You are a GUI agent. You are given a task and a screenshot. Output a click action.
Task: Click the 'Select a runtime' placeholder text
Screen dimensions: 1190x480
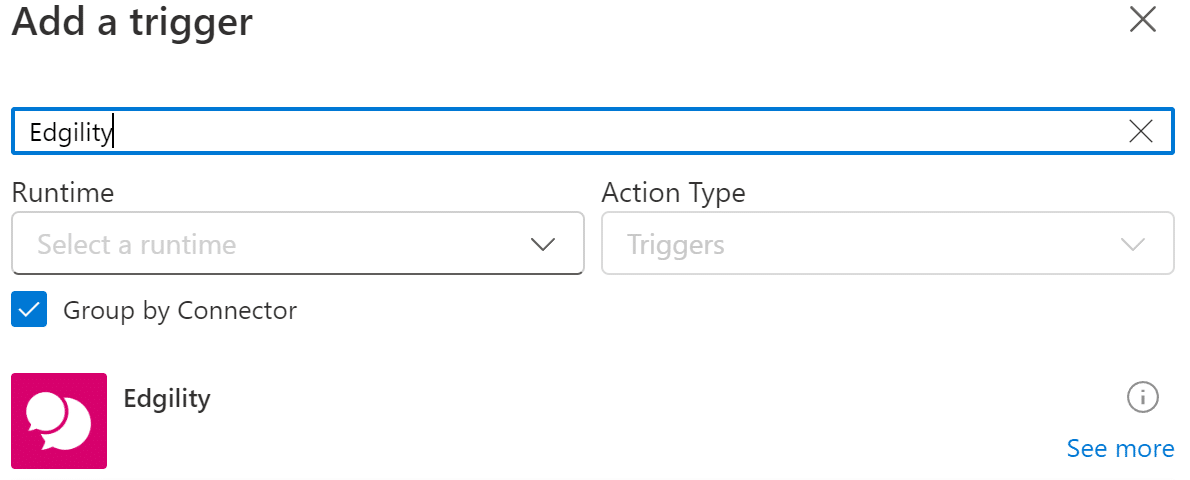(137, 244)
